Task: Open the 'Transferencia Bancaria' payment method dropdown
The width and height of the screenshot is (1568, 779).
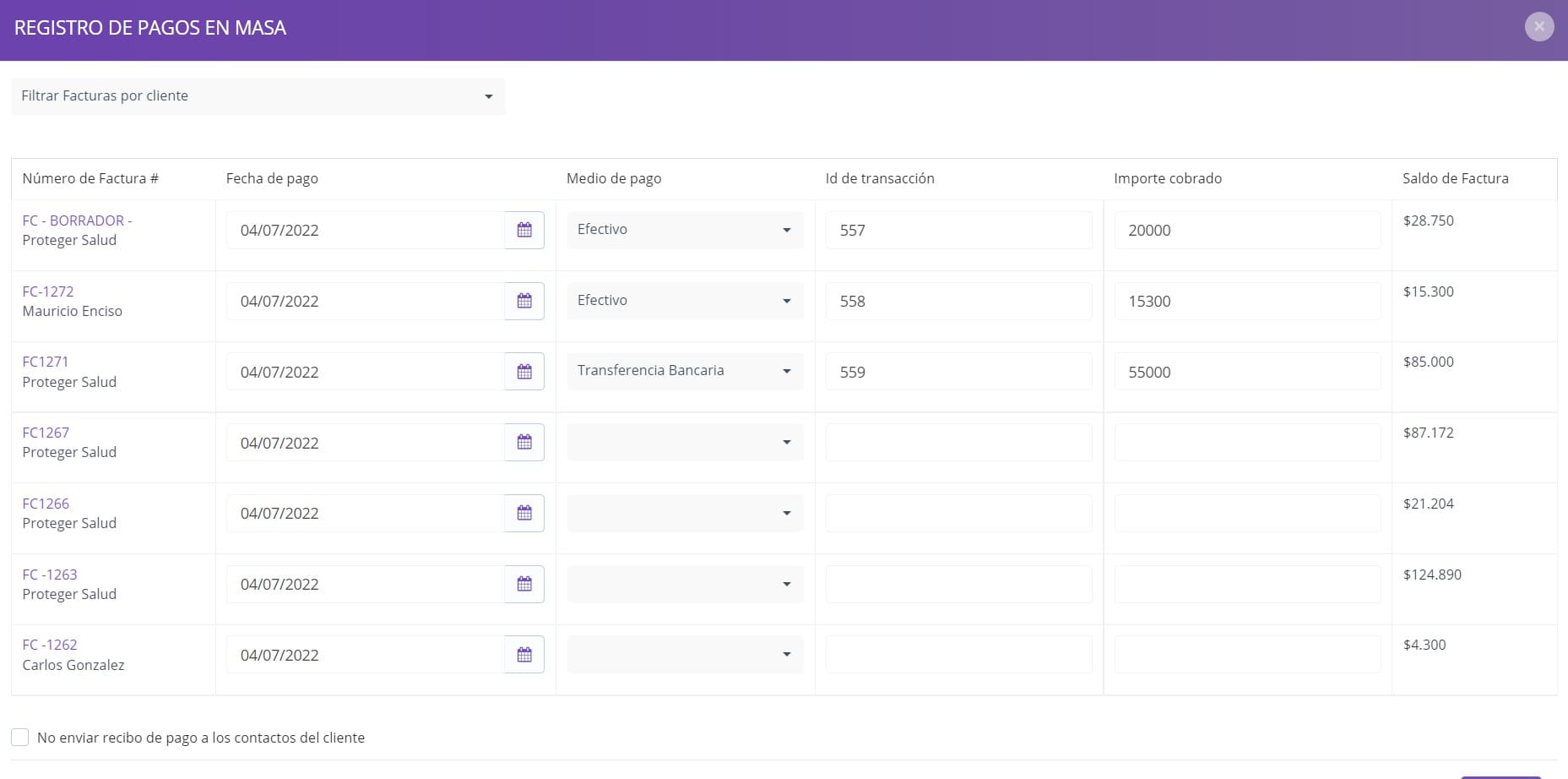Action: tap(685, 371)
